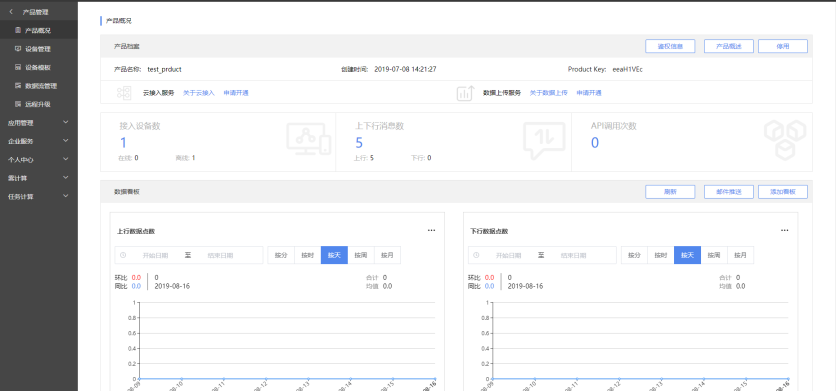
Task: Click the 数据流管理 icon in sidebar
Action: click(18, 85)
